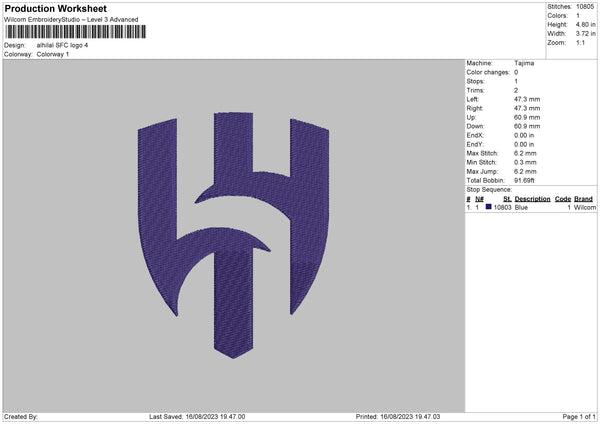
Task: Click the Stop Sequence heading
Action: coord(489,188)
